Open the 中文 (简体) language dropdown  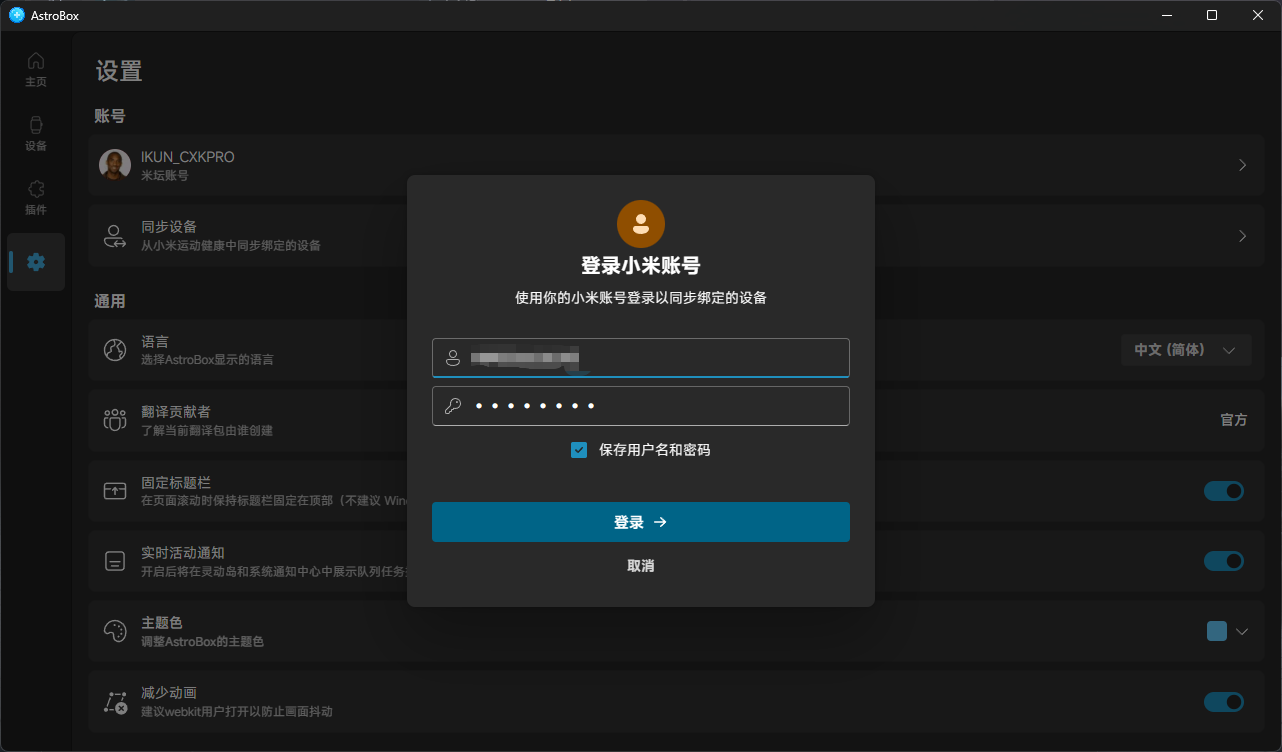(x=1186, y=350)
